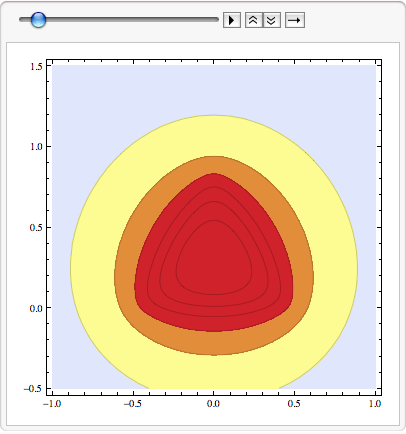Toggle the animation direction arrow button
The image size is (406, 434).
(295, 20)
